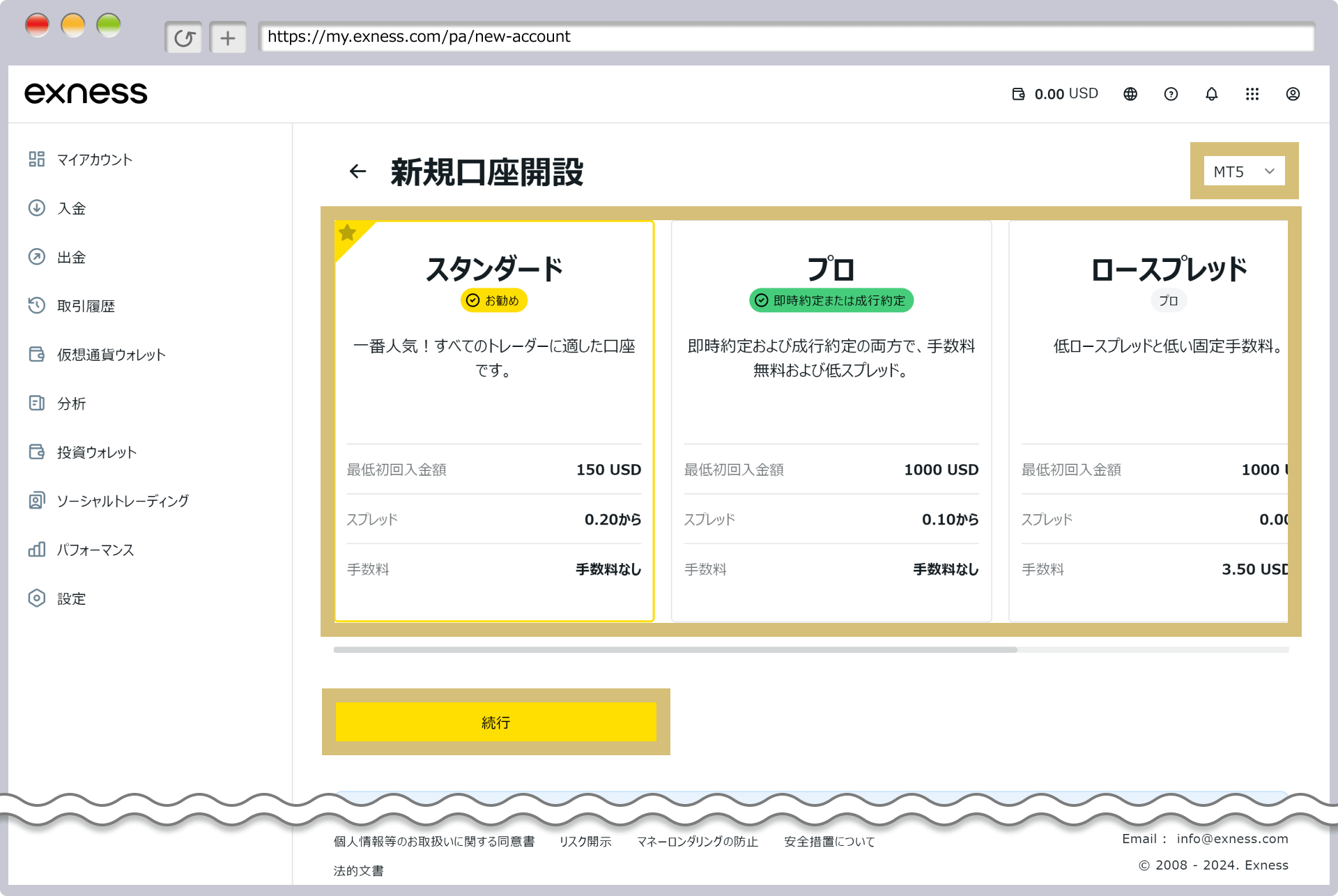Click the 仮想通貨ウォレット wallet icon
1338x896 pixels.
pyautogui.click(x=37, y=355)
